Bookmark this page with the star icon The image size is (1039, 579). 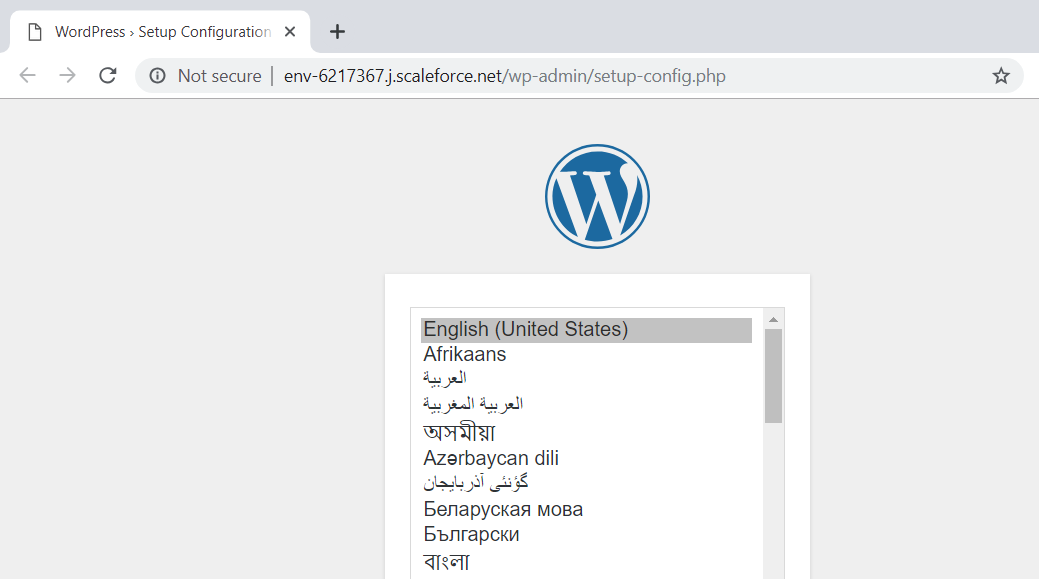coord(1000,76)
